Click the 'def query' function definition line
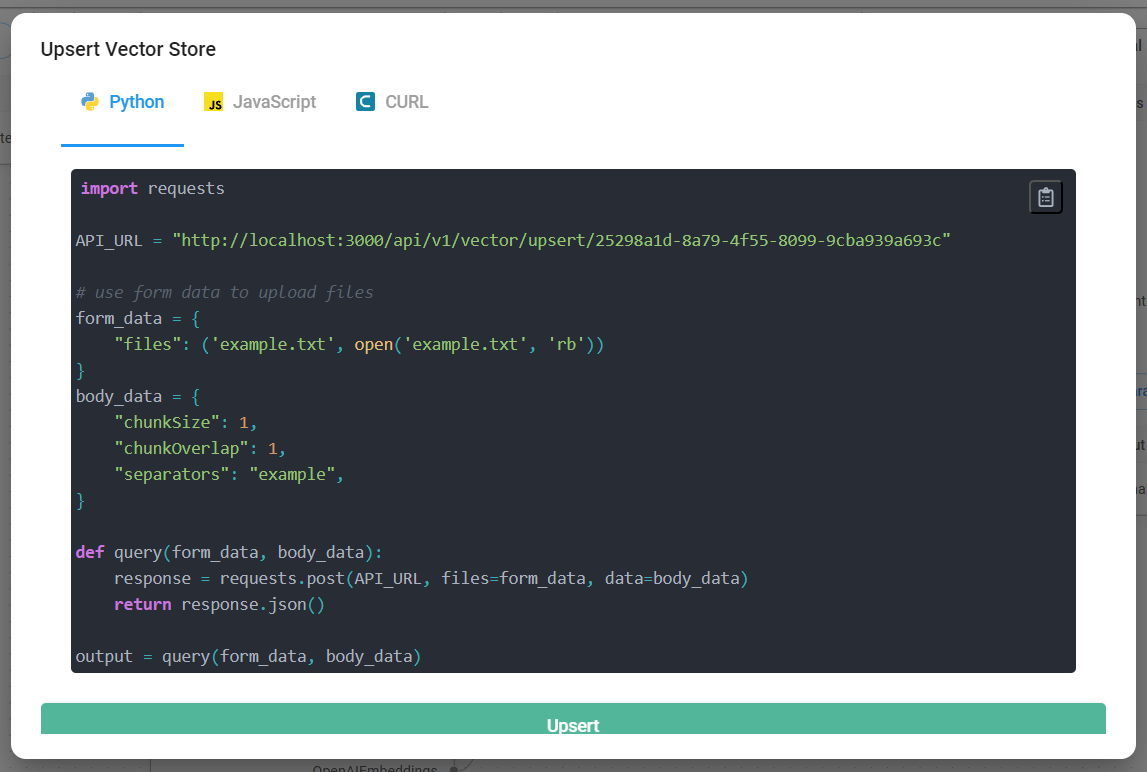This screenshot has height=772, width=1147. [229, 552]
